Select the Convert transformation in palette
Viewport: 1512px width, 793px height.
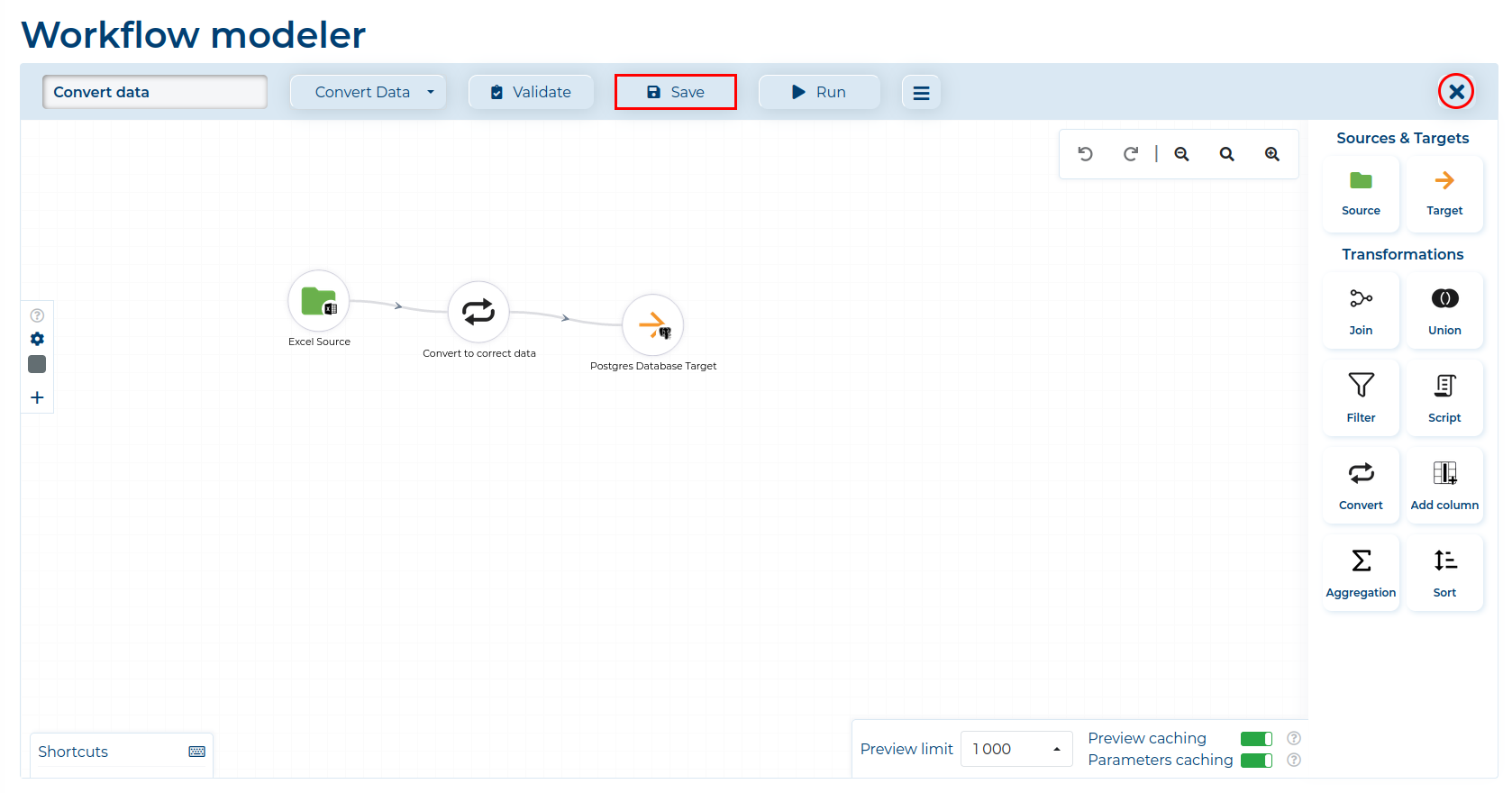1361,485
